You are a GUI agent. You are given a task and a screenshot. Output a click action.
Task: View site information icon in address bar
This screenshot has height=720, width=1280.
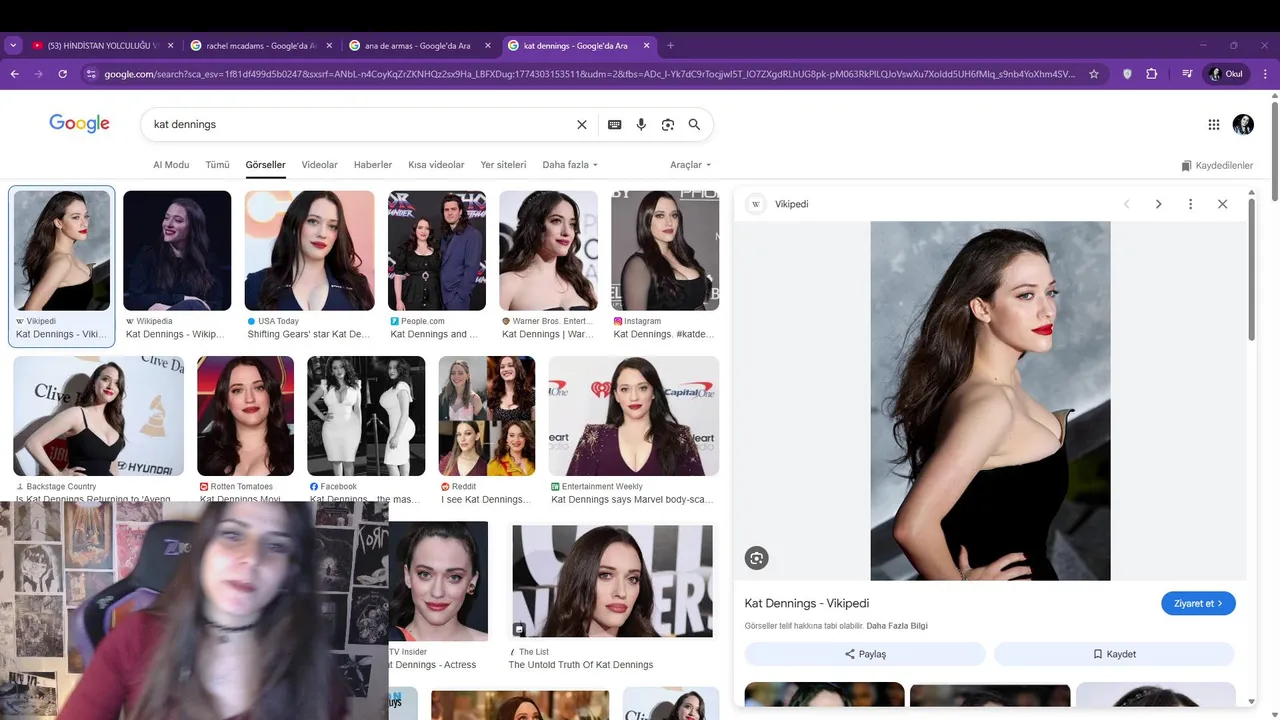point(91,74)
